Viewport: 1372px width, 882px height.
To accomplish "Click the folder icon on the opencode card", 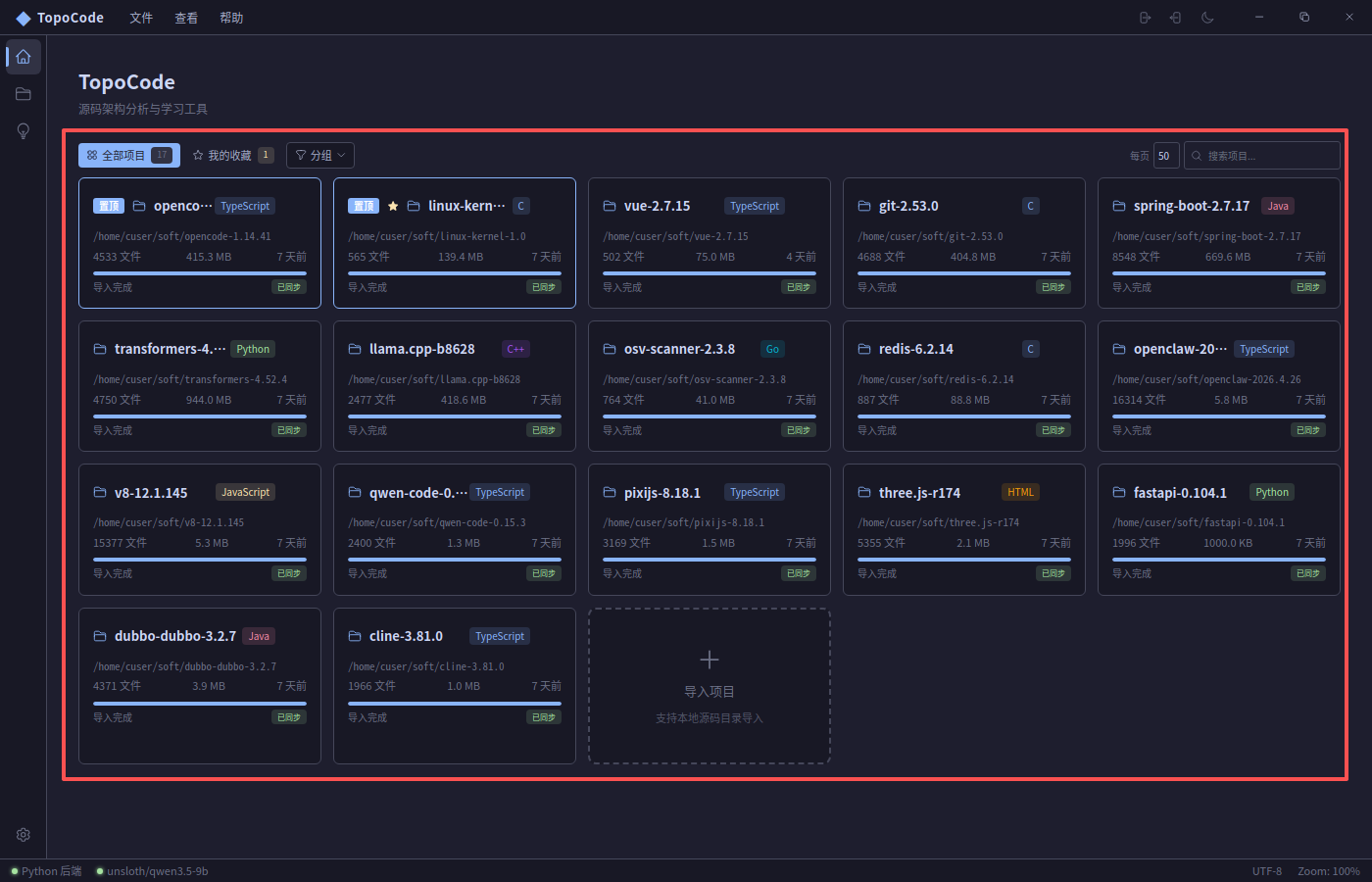I will coord(139,206).
